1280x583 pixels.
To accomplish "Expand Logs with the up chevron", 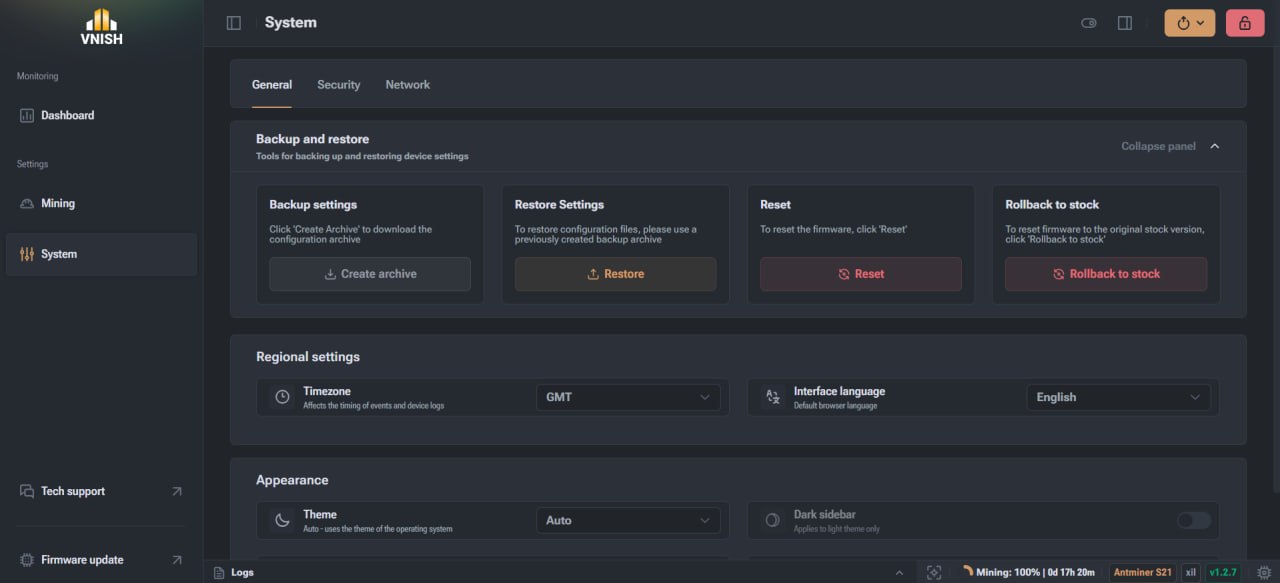I will (x=899, y=573).
